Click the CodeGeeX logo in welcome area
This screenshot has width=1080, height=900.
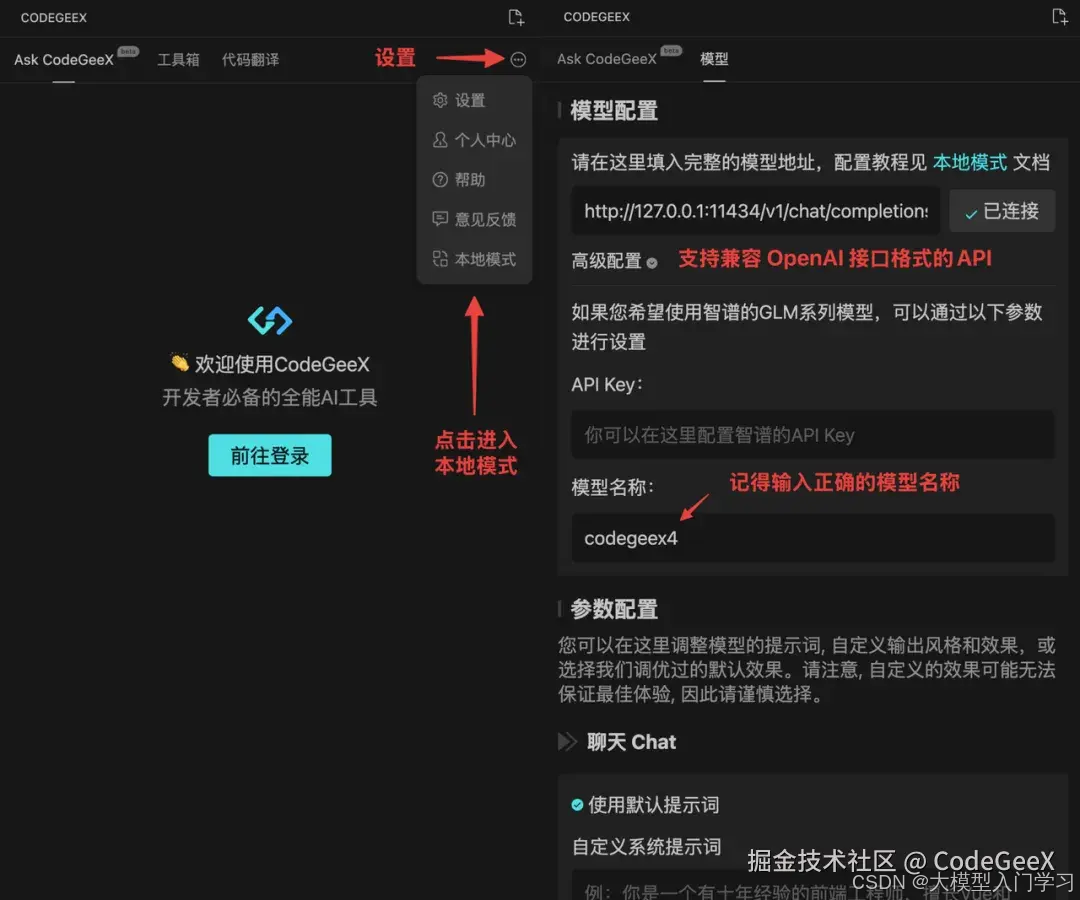point(270,320)
